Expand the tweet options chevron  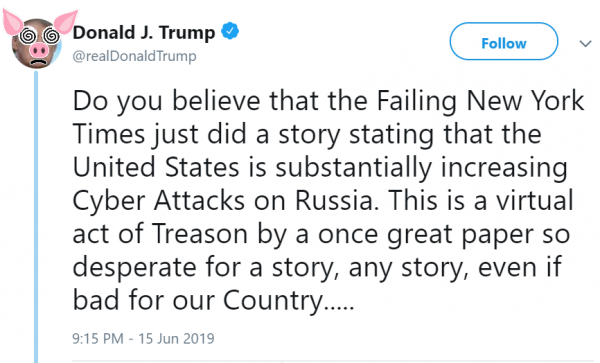click(x=585, y=44)
